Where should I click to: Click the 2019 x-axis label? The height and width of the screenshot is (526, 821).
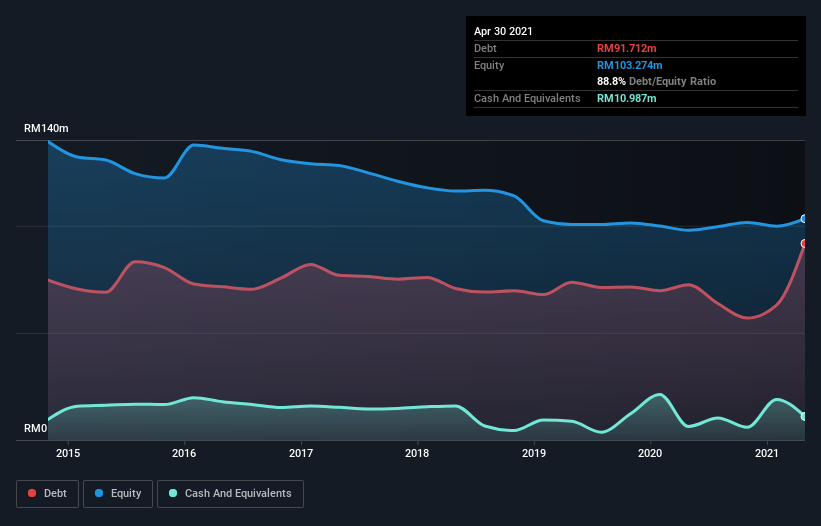pos(534,453)
